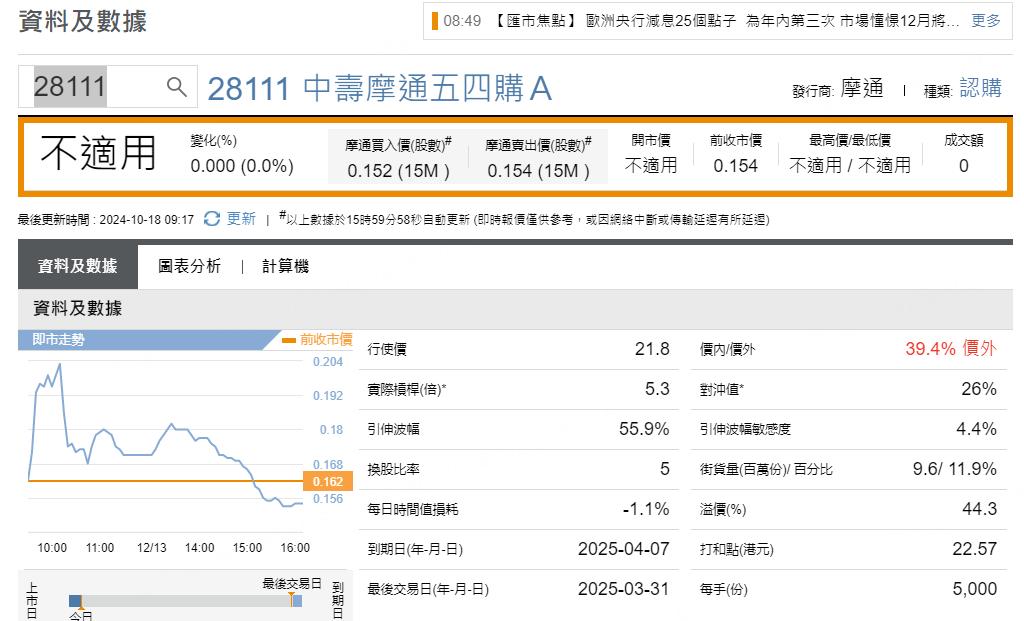Screen dimensions: 1024x621
Task: Click the 摩通賣出價 ask price box
Action: [538, 159]
